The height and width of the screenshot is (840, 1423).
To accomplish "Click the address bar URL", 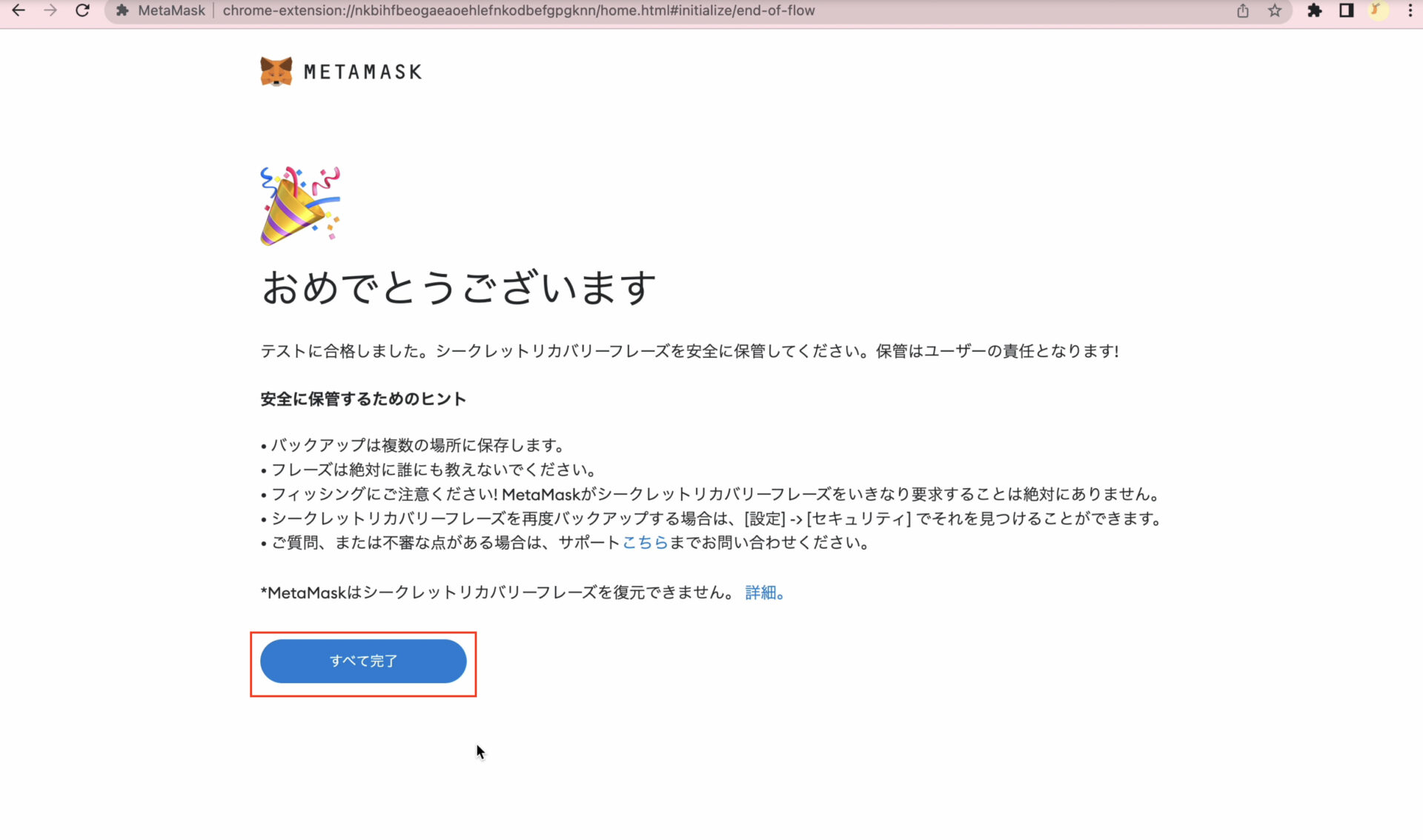I will [x=519, y=10].
